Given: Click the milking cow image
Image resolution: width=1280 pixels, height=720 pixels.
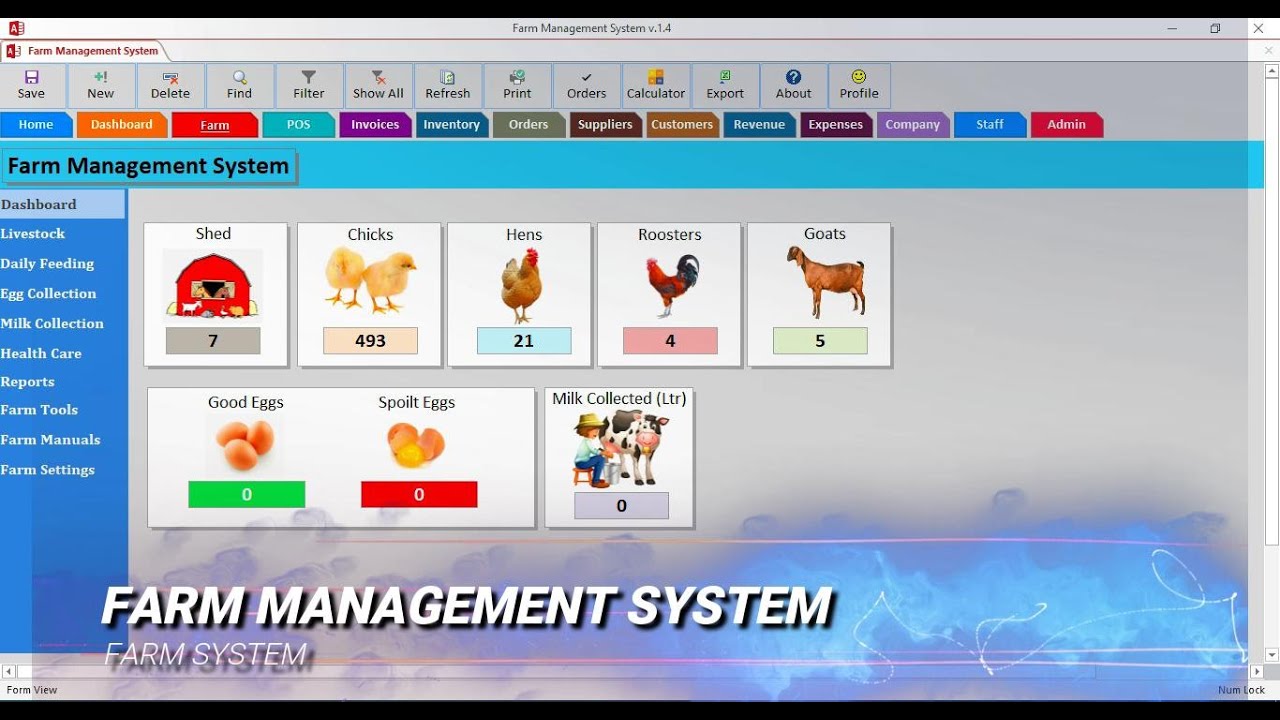Looking at the screenshot, I should click(621, 449).
